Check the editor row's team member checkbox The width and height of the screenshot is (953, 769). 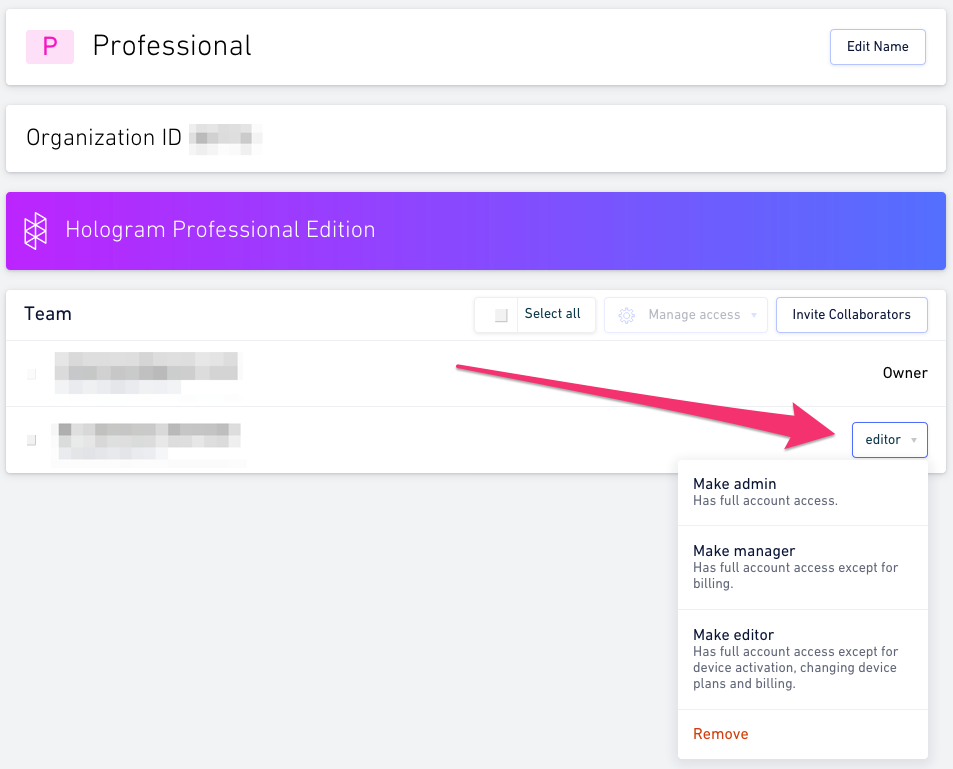[32, 440]
